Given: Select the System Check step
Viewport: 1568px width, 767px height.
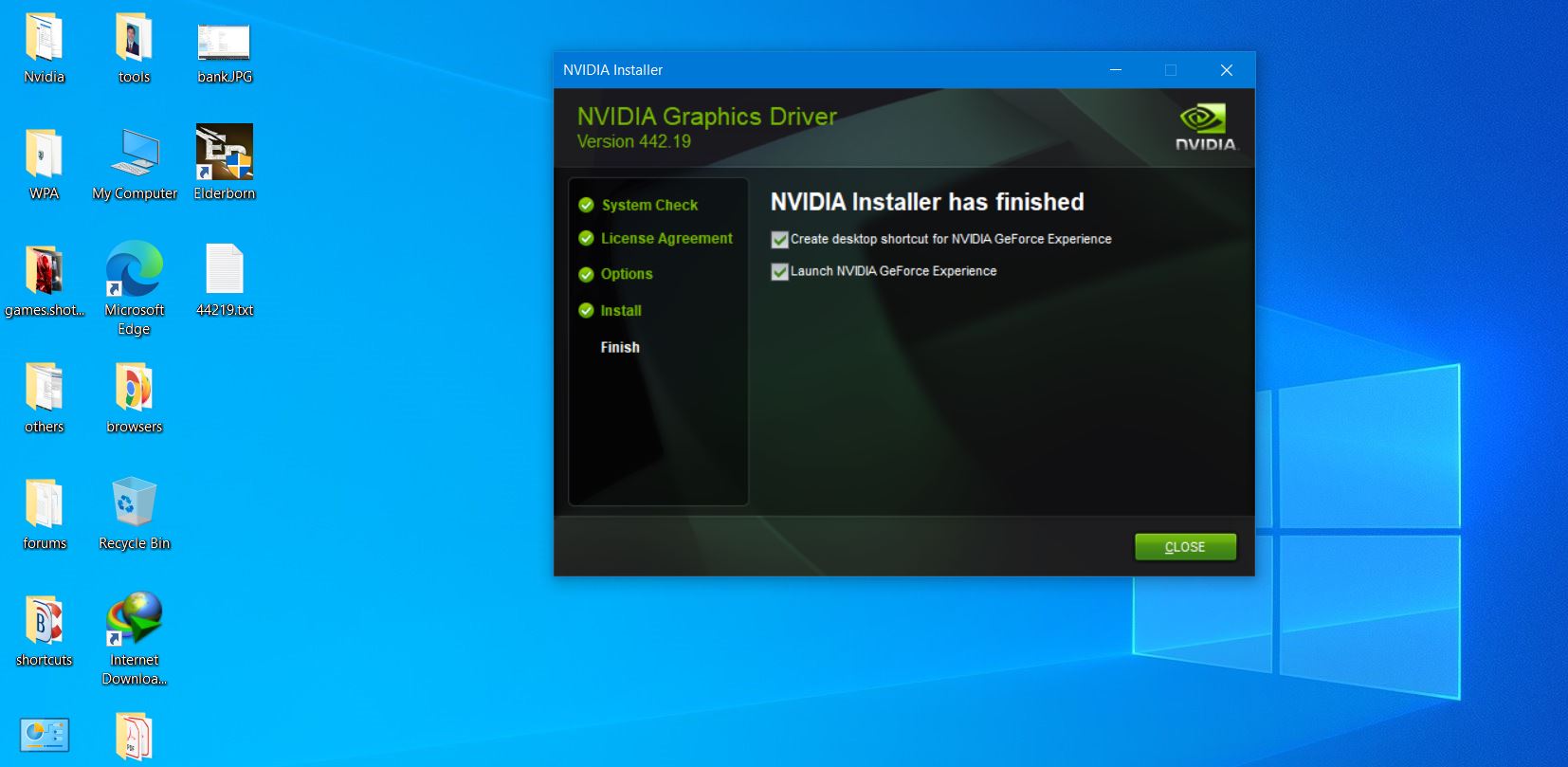Looking at the screenshot, I should 649,205.
